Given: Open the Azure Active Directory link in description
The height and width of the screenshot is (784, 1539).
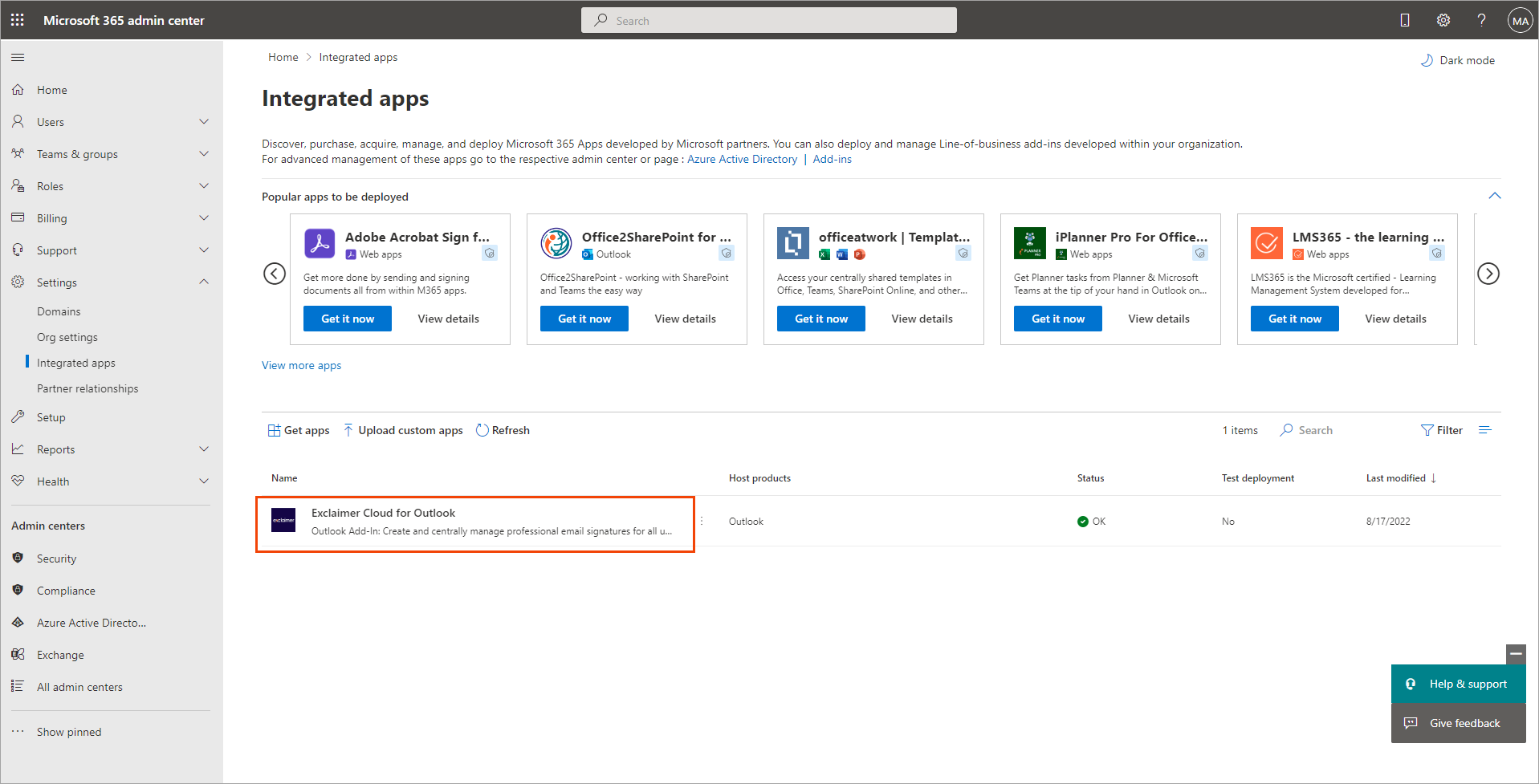Looking at the screenshot, I should 742,159.
